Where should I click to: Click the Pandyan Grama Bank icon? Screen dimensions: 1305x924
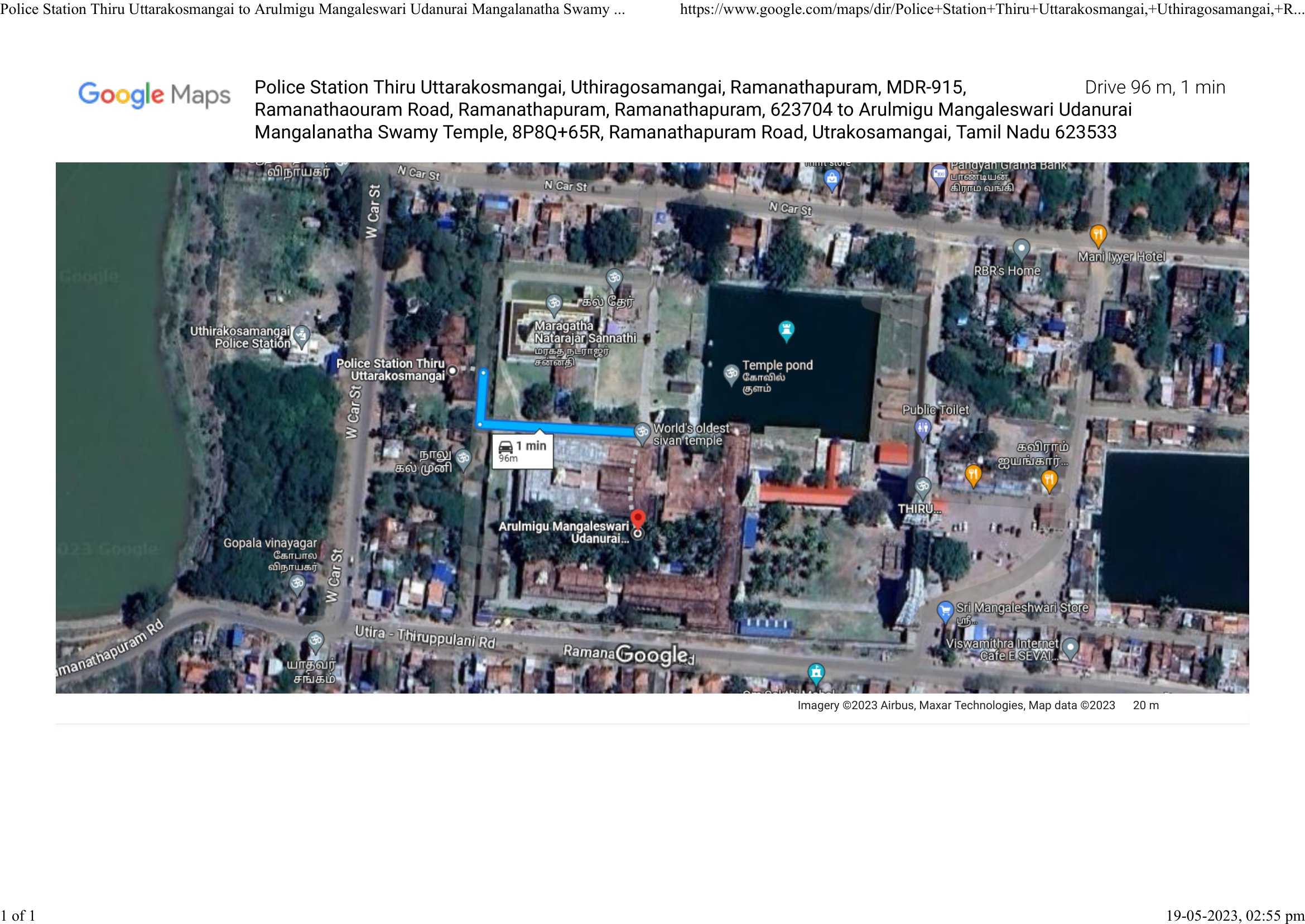pyautogui.click(x=938, y=174)
